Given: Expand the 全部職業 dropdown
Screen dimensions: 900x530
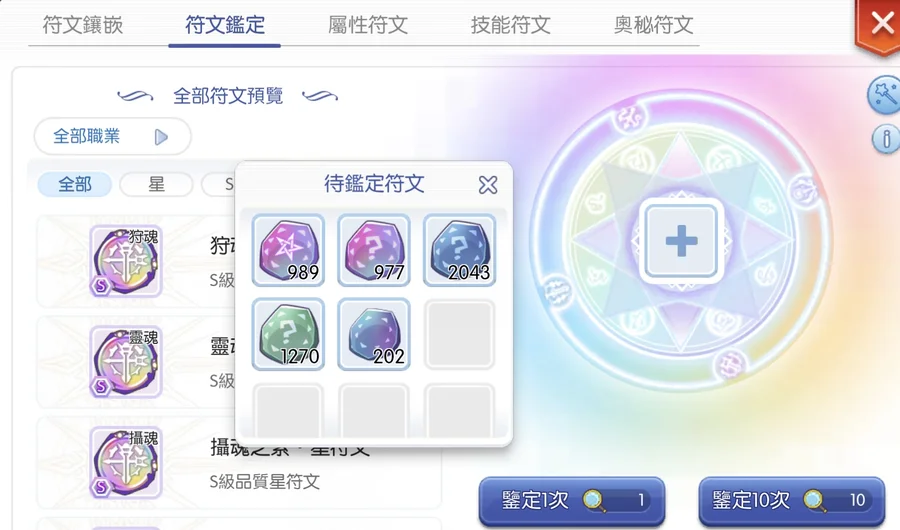Looking at the screenshot, I should [x=112, y=137].
